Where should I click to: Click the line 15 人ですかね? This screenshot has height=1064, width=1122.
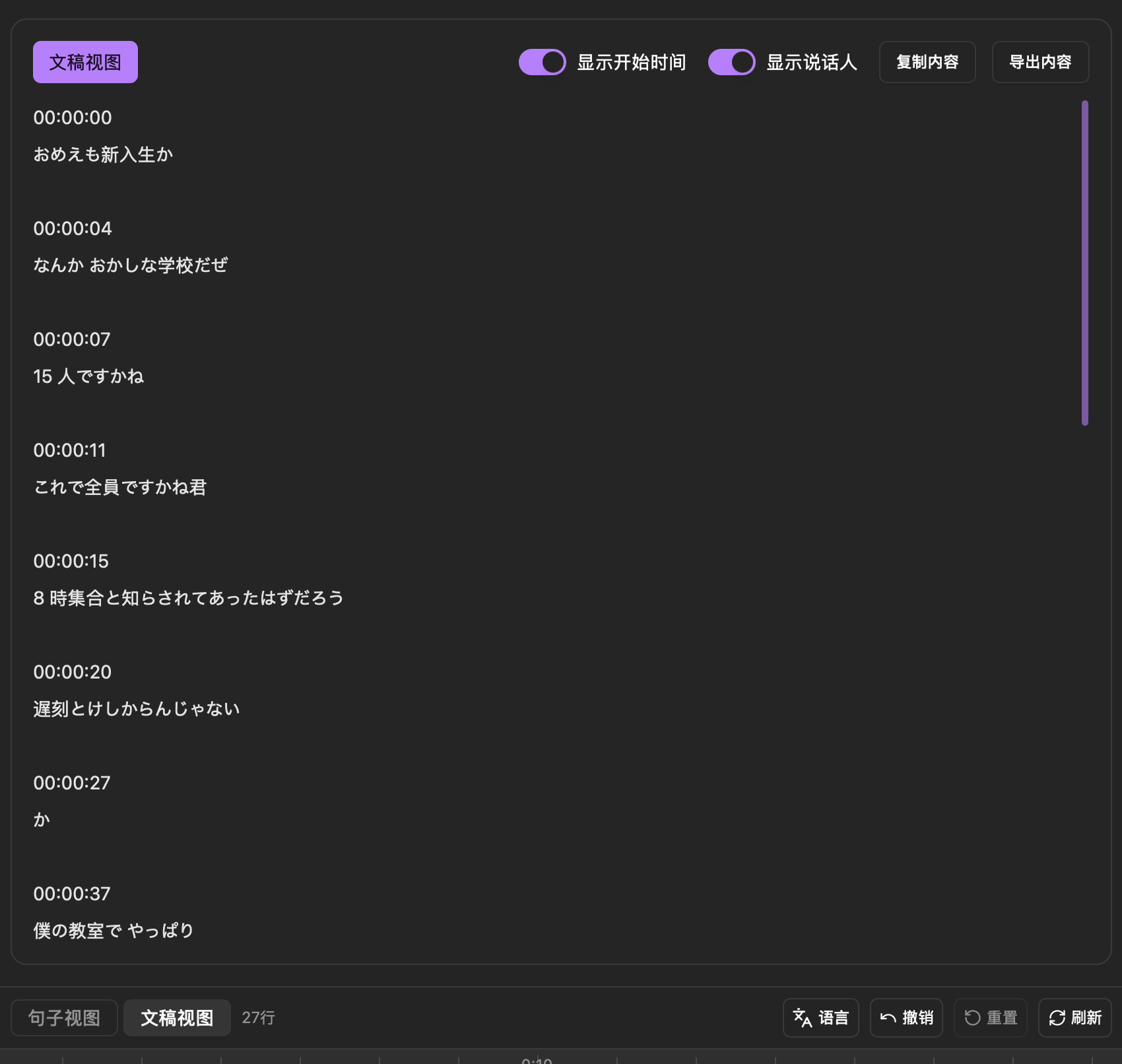(x=88, y=376)
